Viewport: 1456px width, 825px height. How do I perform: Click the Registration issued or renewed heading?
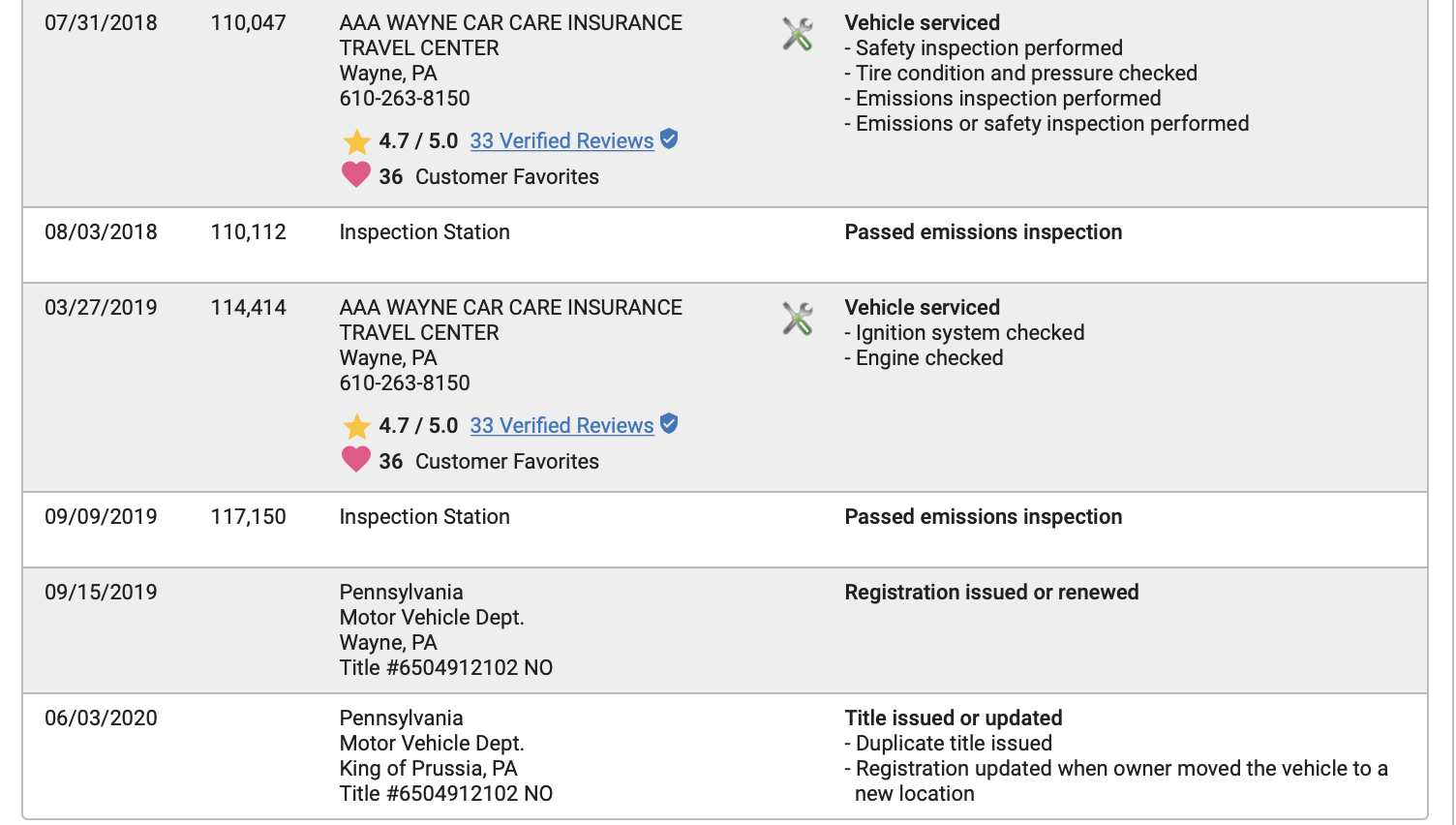coord(991,593)
